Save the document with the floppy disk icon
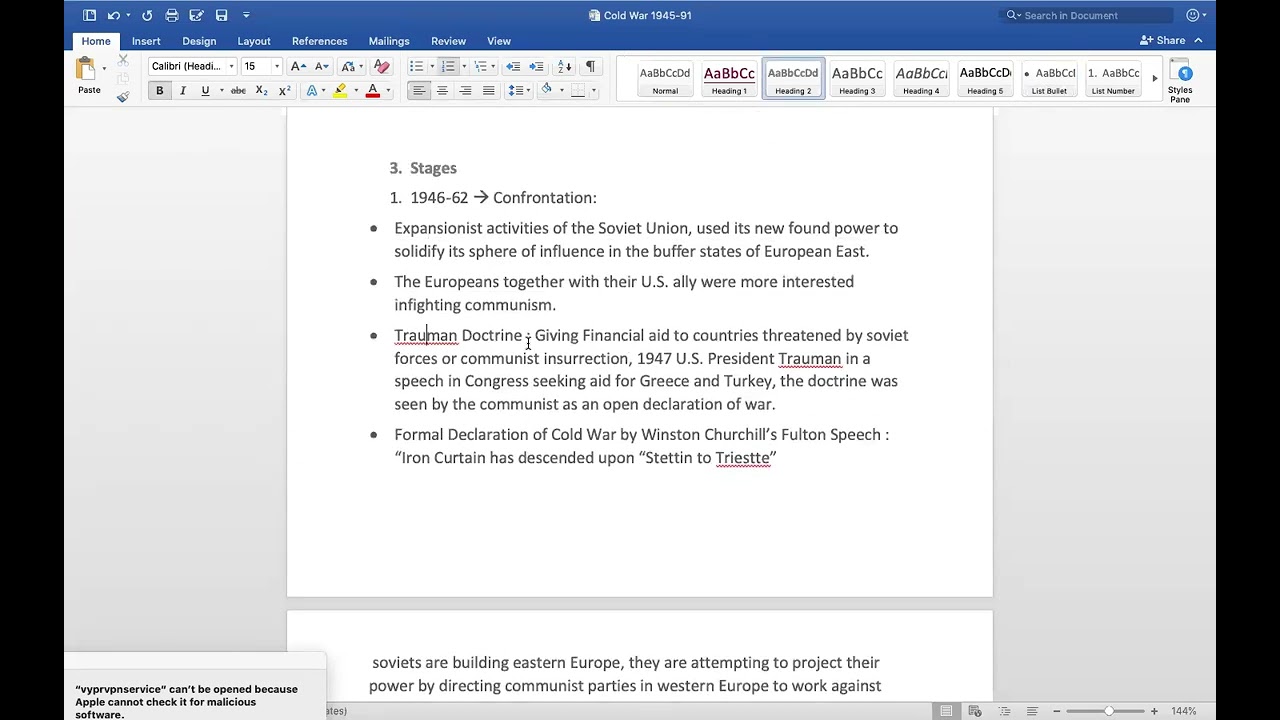 (x=221, y=15)
